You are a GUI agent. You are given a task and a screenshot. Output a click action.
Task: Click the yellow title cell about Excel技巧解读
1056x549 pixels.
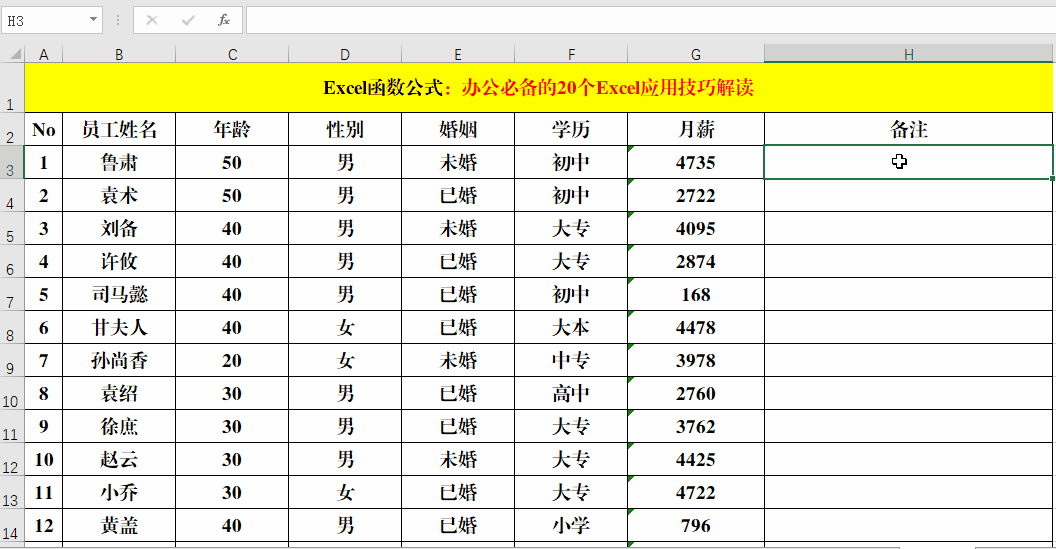point(539,88)
